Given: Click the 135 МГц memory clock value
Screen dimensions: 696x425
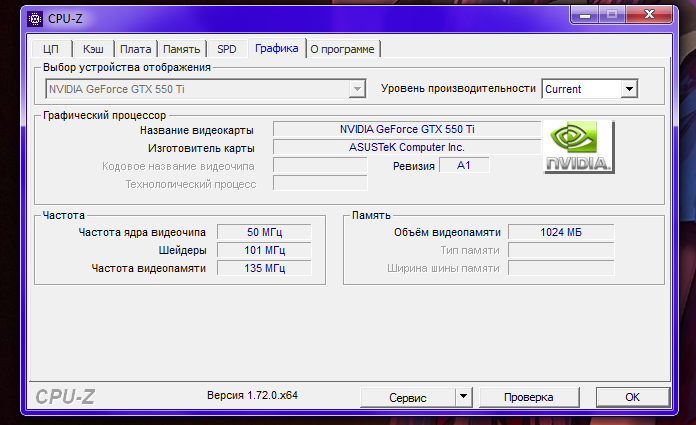Looking at the screenshot, I should coord(264,268).
